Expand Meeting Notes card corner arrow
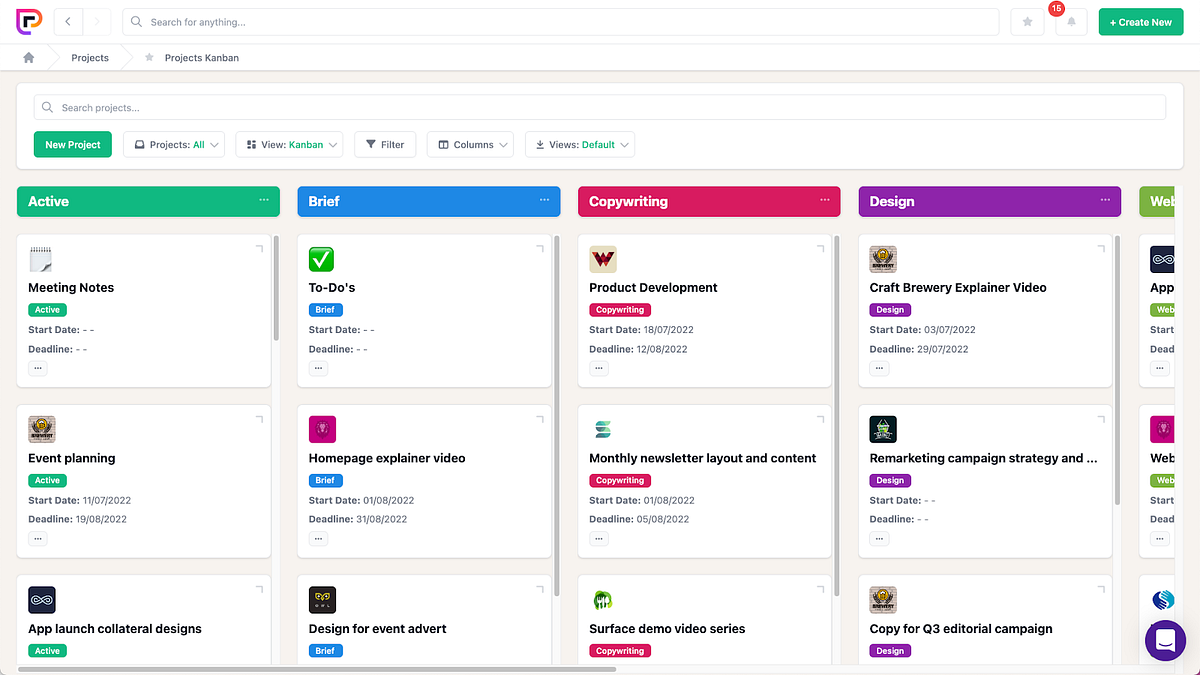 coord(259,248)
